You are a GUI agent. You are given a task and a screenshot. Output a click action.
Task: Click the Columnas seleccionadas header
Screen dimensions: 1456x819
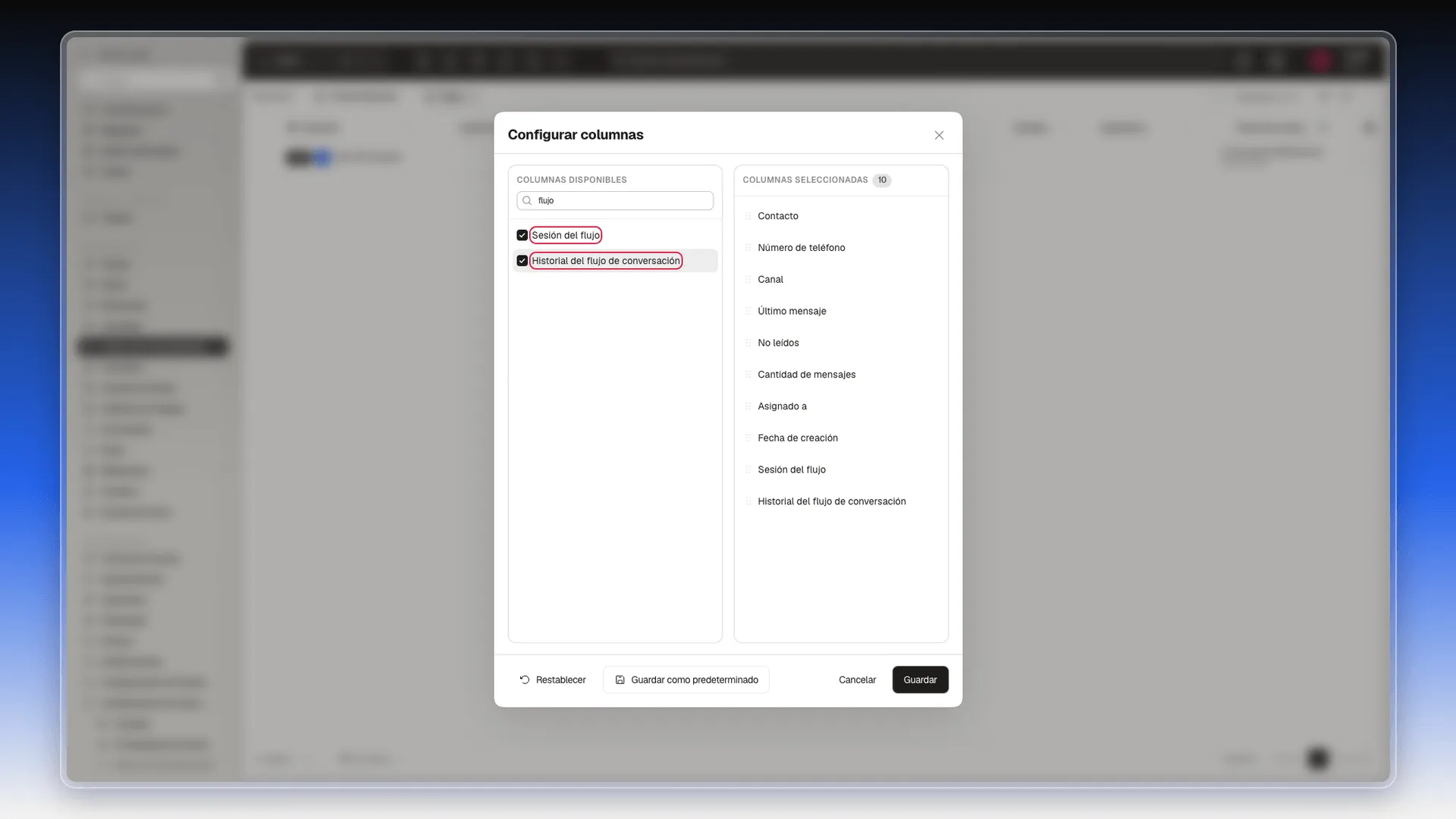(x=805, y=180)
